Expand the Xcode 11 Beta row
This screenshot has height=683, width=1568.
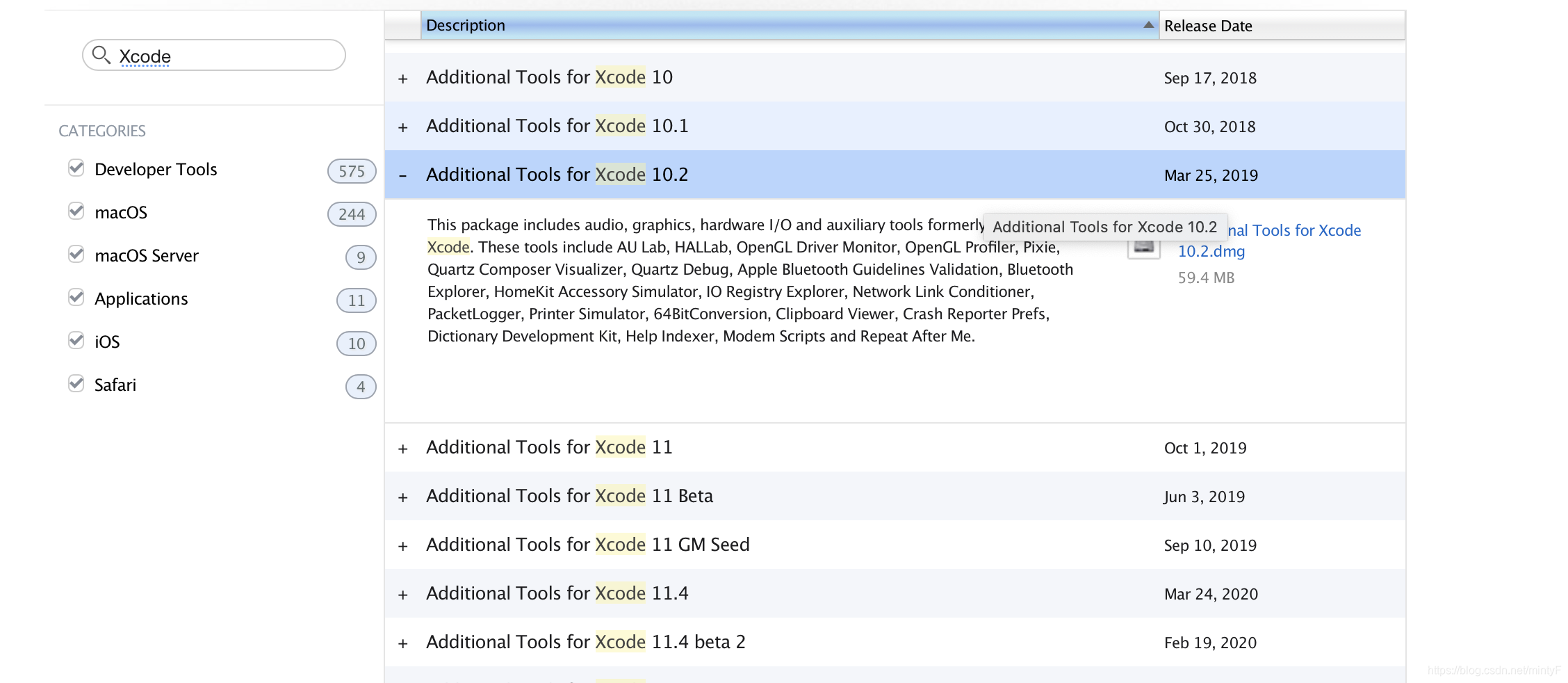[403, 497]
